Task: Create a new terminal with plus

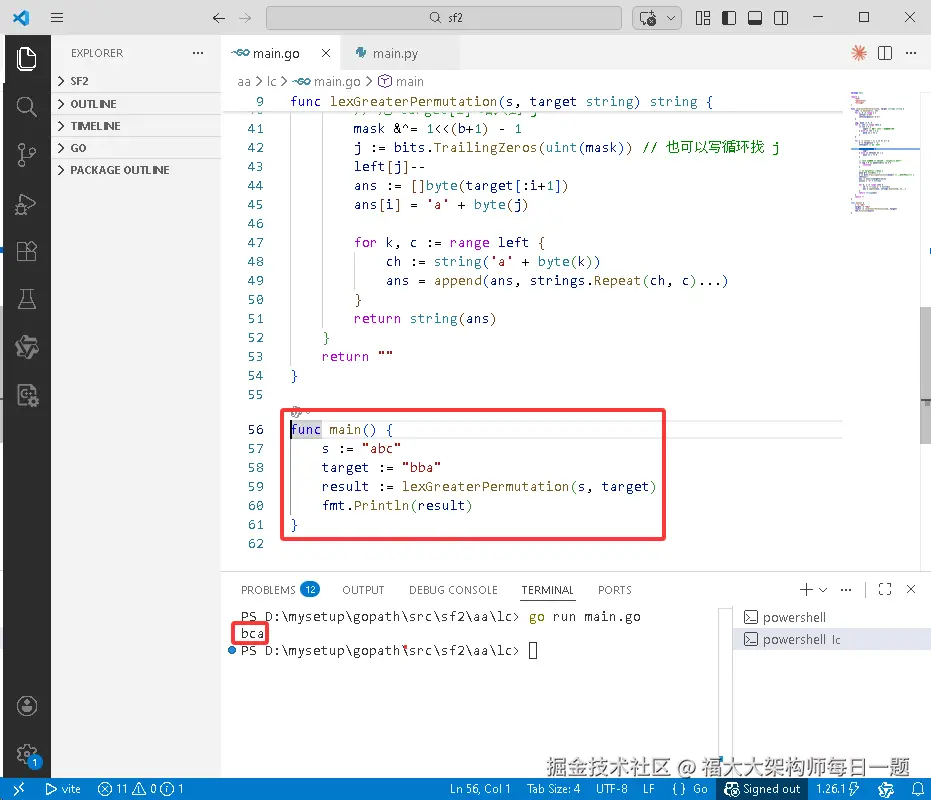Action: coord(806,589)
